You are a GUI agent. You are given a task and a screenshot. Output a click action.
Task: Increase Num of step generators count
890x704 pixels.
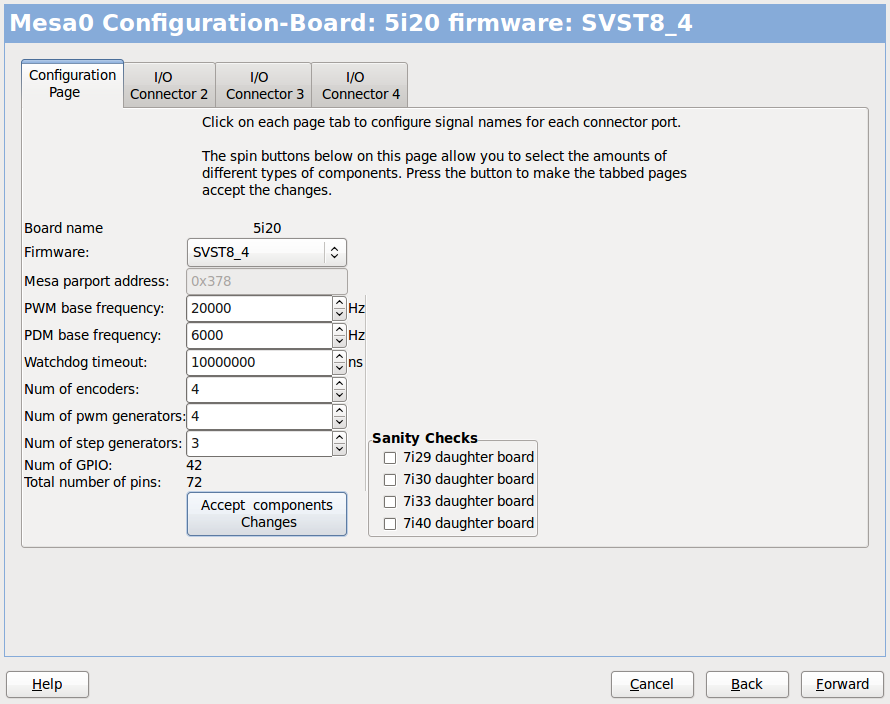coord(339,438)
